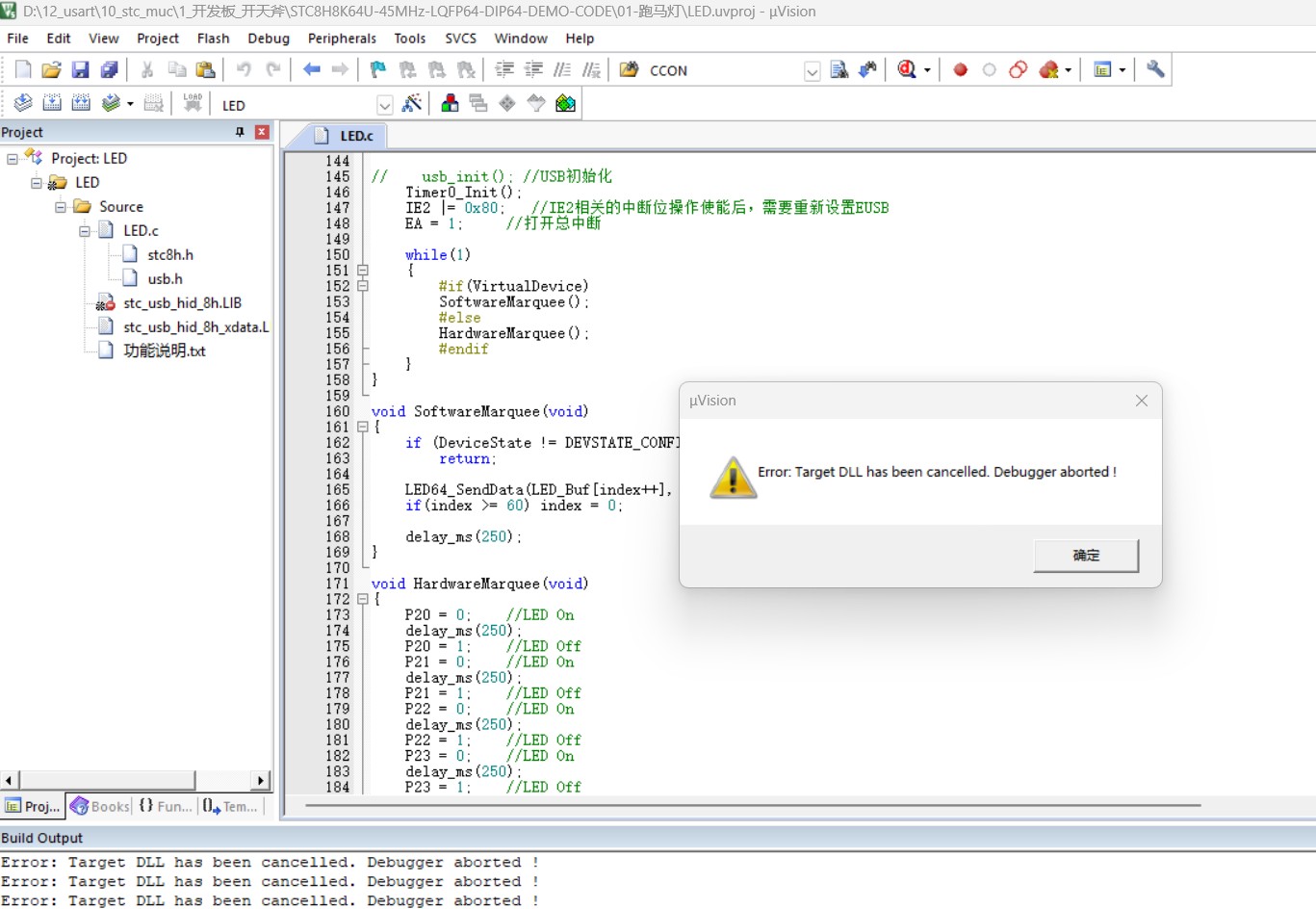
Task: Click the Configuration wrench icon
Action: pyautogui.click(x=1155, y=69)
